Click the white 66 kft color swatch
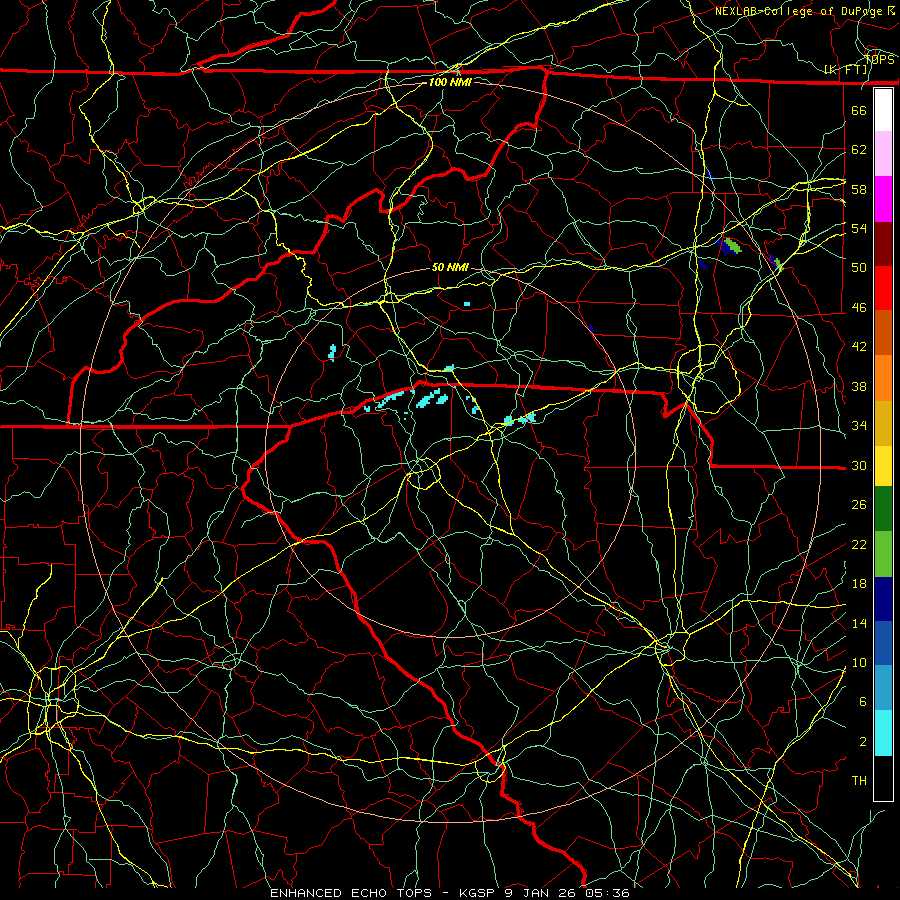900x900 pixels. 883,110
